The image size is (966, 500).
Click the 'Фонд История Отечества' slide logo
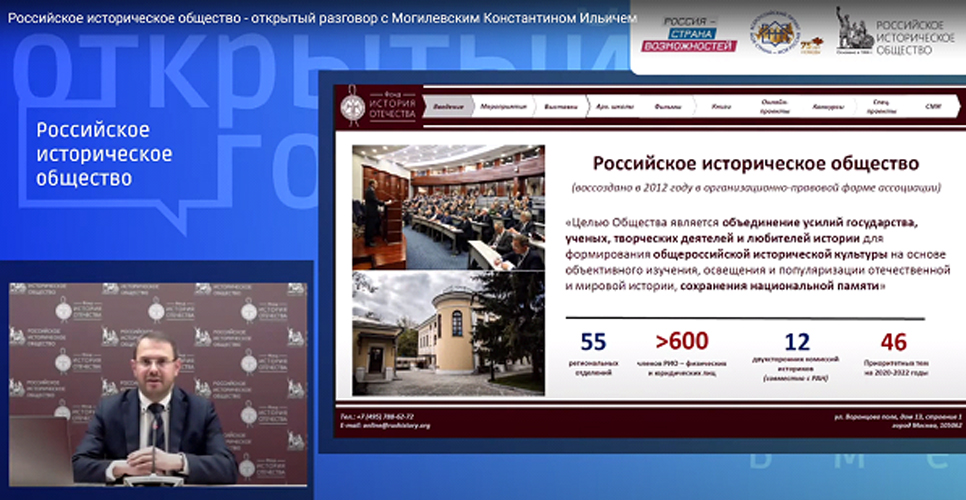tap(378, 107)
